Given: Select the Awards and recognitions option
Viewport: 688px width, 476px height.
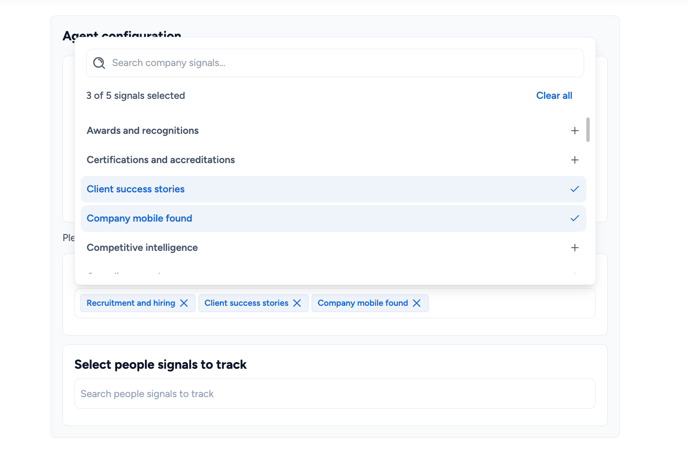Looking at the screenshot, I should click(333, 131).
